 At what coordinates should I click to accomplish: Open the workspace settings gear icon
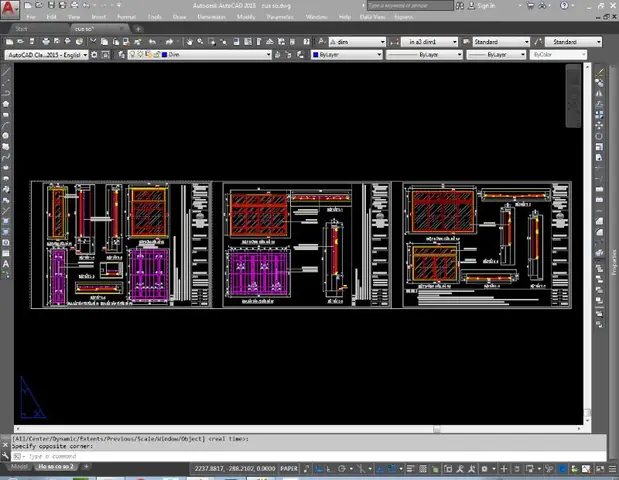coord(94,55)
